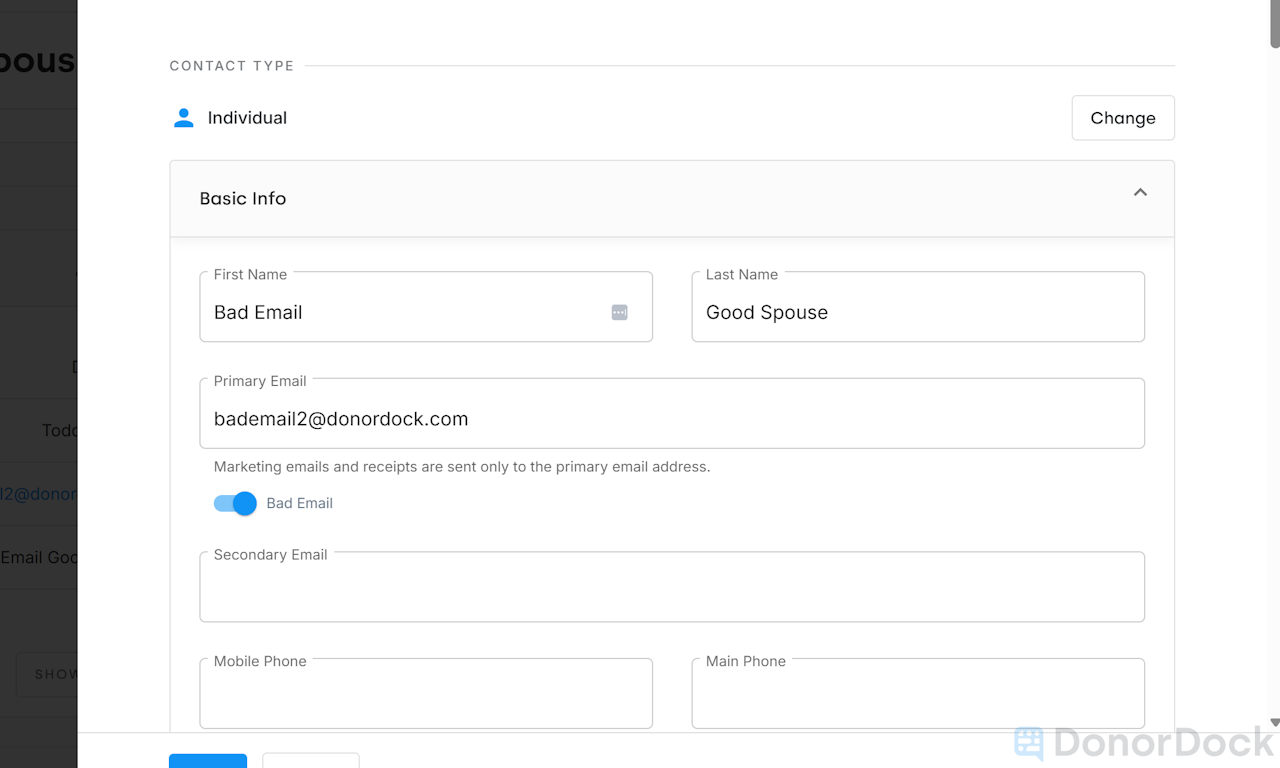Edit the Primary Email address field

click(671, 419)
